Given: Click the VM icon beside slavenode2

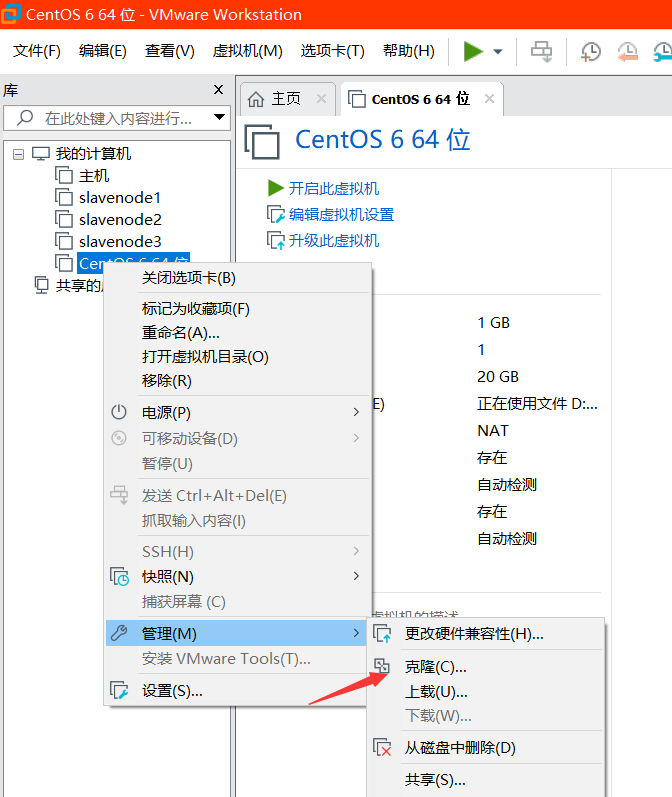Looking at the screenshot, I should click(x=64, y=219).
